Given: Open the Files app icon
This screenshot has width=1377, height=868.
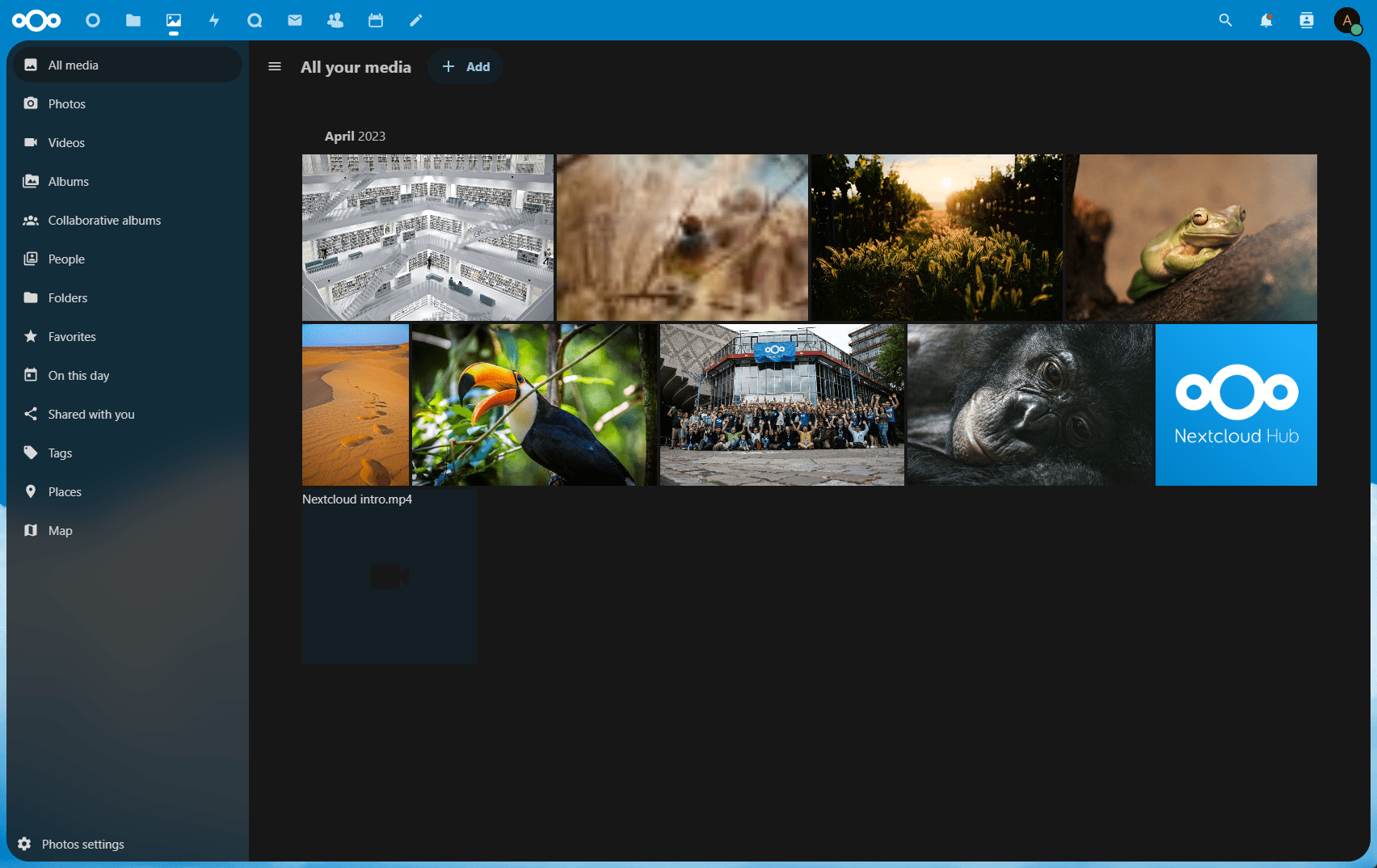Looking at the screenshot, I should (x=133, y=20).
